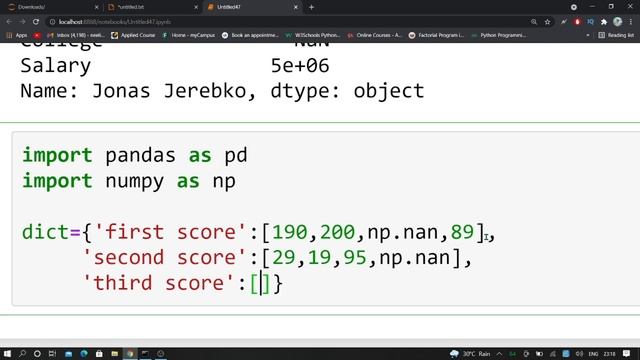
Task: Click the Name: Jonas Jerebko output line
Action: [222, 91]
